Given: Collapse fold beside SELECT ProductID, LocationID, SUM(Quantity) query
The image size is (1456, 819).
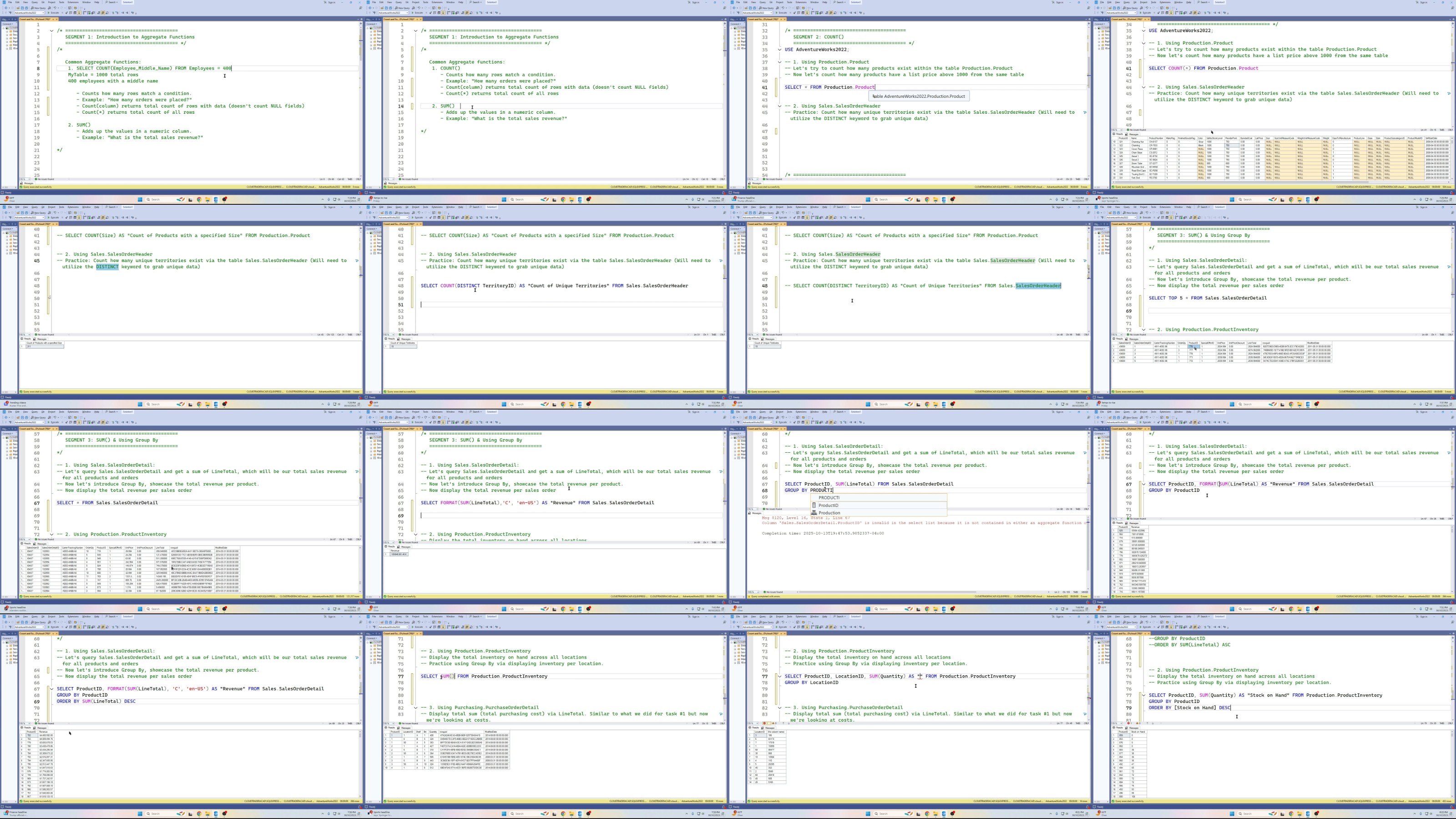Looking at the screenshot, I should [779, 676].
